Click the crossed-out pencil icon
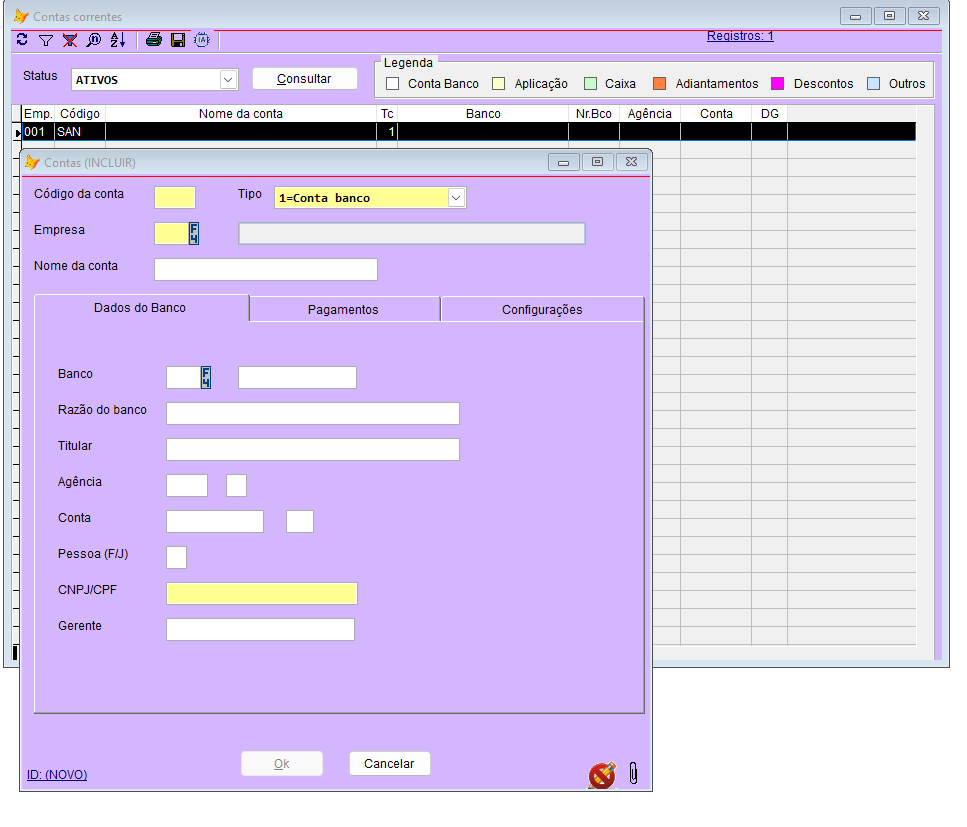The width and height of the screenshot is (967, 827). [602, 775]
